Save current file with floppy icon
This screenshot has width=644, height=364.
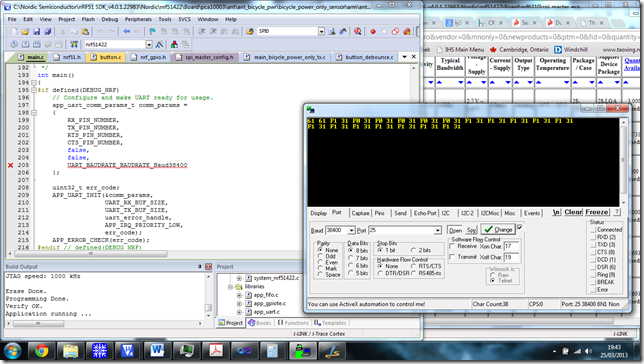click(x=36, y=31)
